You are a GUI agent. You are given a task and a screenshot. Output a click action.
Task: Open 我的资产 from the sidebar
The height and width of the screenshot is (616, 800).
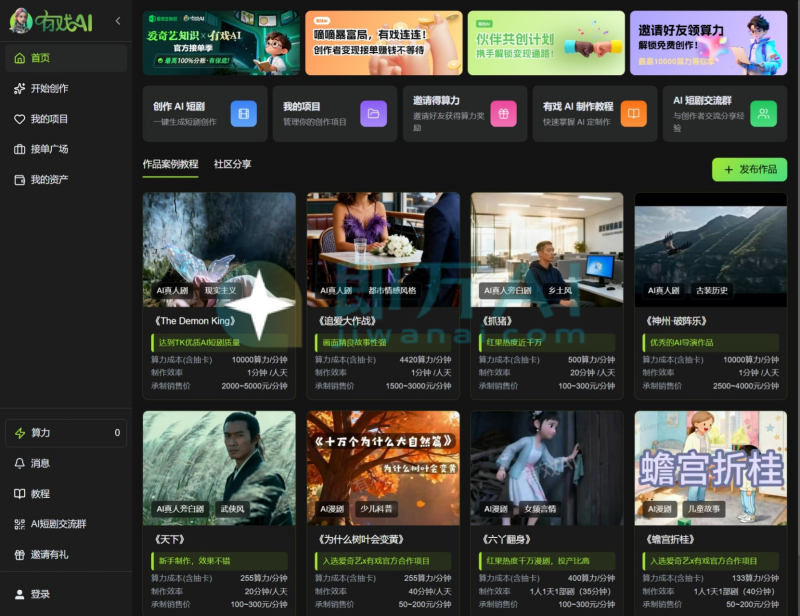[49, 180]
